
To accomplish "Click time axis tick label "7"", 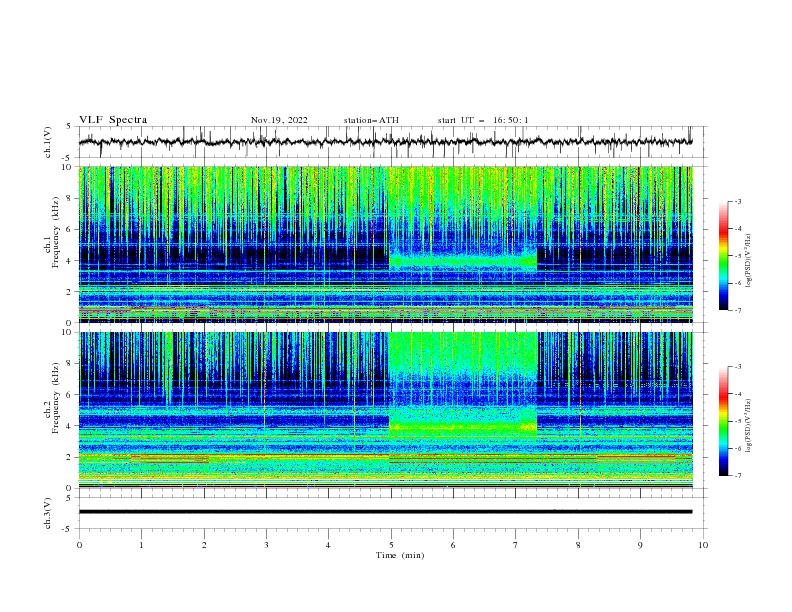I will point(516,545).
